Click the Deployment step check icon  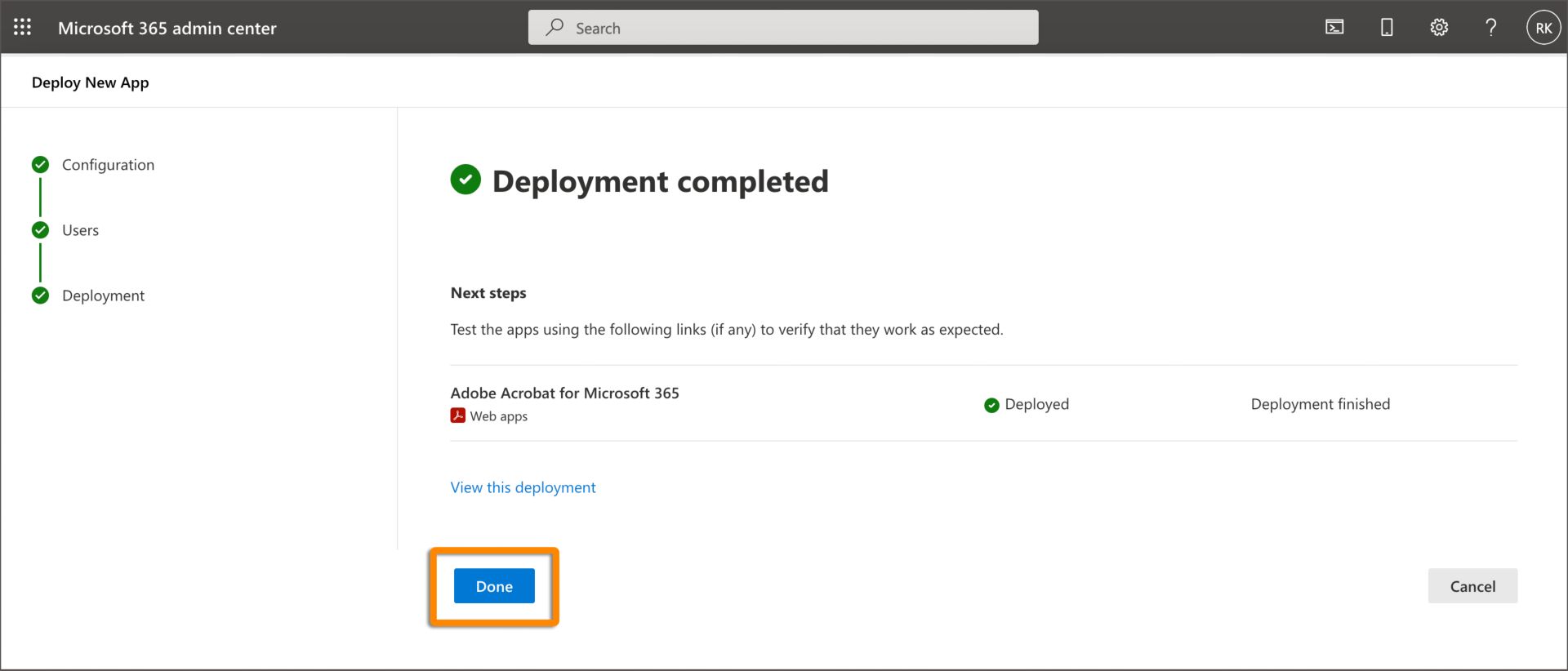tap(40, 296)
